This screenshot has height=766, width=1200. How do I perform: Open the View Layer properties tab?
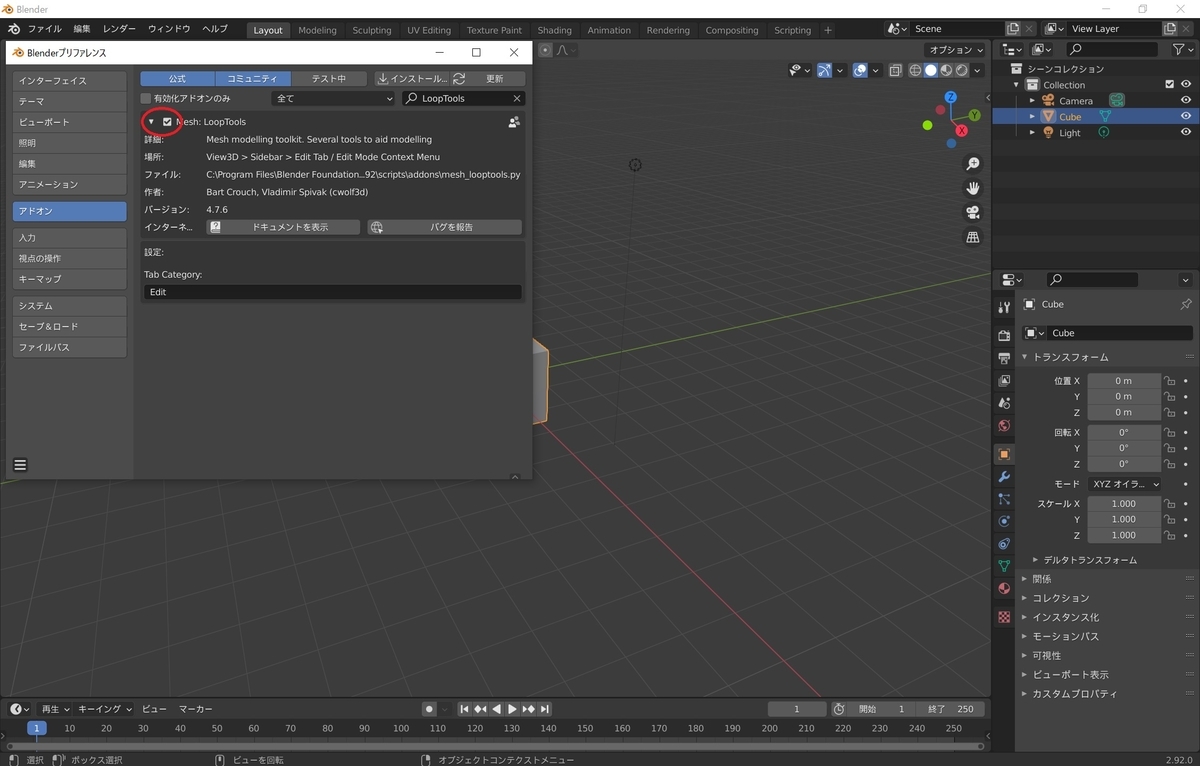pos(1004,380)
